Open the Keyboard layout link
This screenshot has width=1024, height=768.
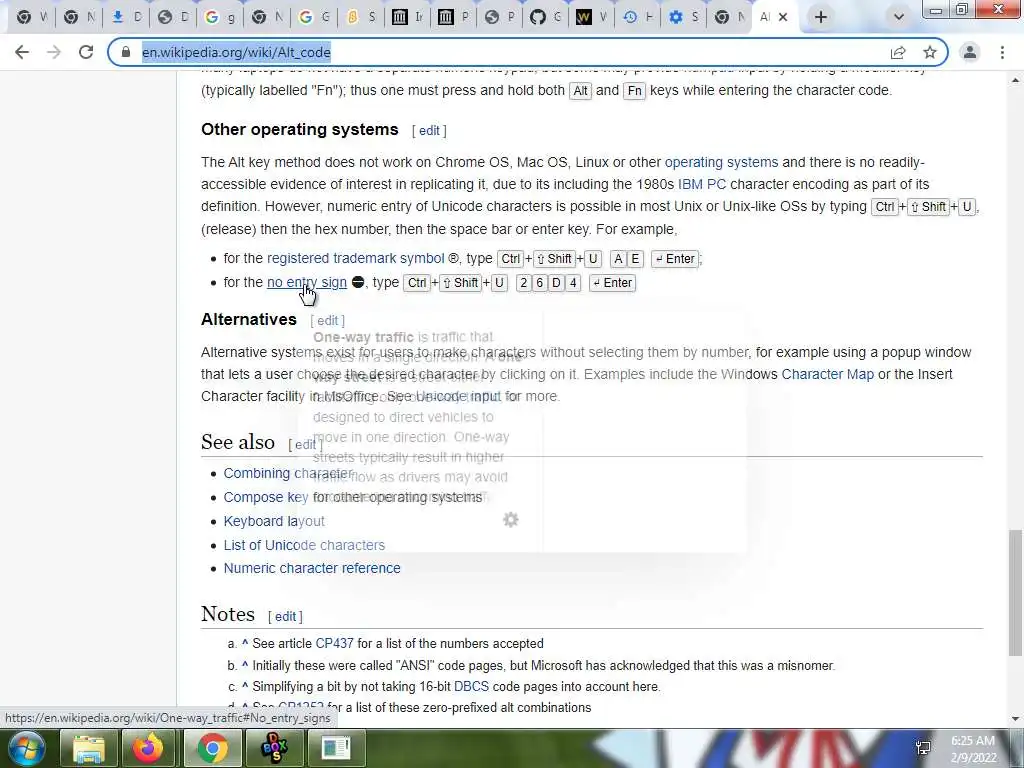tap(274, 521)
